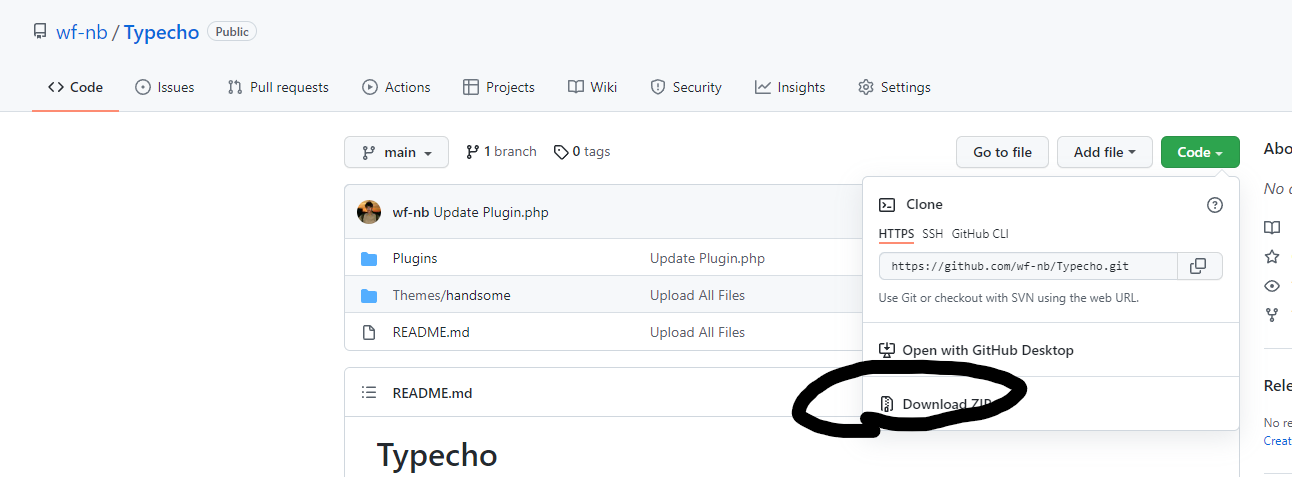Copy the HTTPS clone URL to clipboard

tap(1198, 266)
